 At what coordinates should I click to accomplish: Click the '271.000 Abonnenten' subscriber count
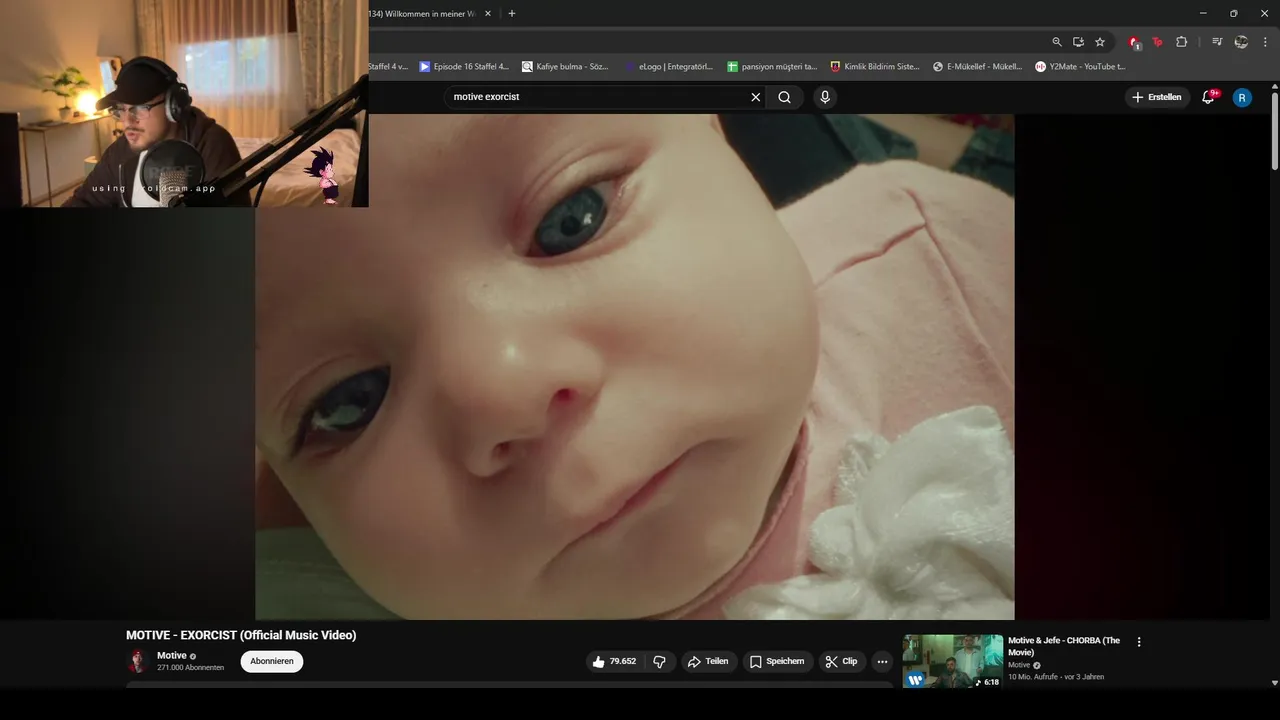(x=190, y=667)
